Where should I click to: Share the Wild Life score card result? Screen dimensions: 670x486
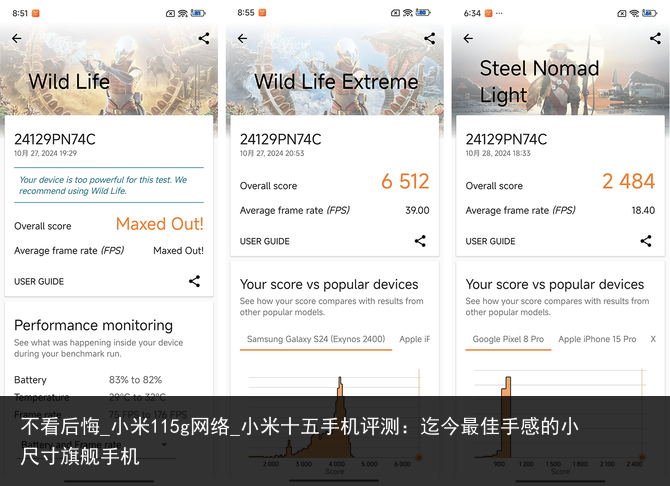point(194,281)
